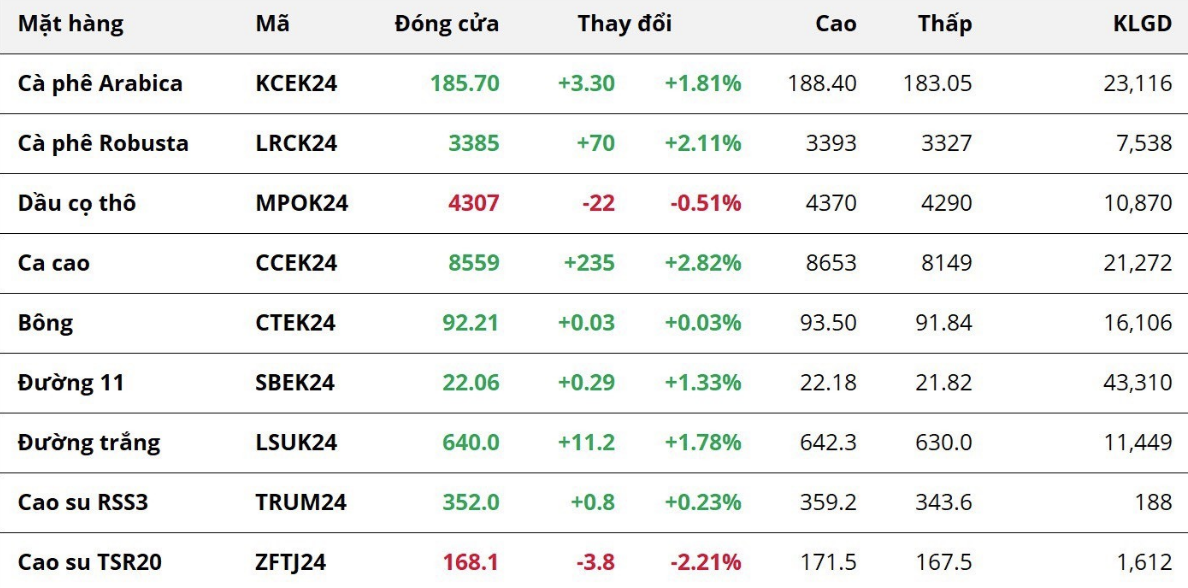Select the Bông commodity name
The width and height of the screenshot is (1188, 588).
click(x=45, y=324)
